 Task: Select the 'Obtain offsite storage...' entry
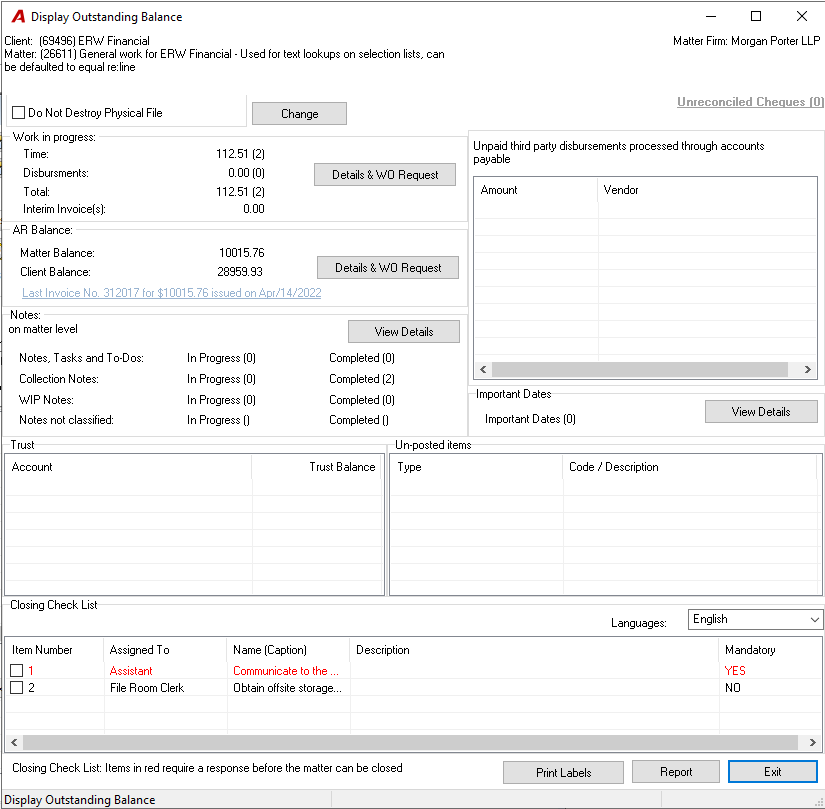[287, 687]
